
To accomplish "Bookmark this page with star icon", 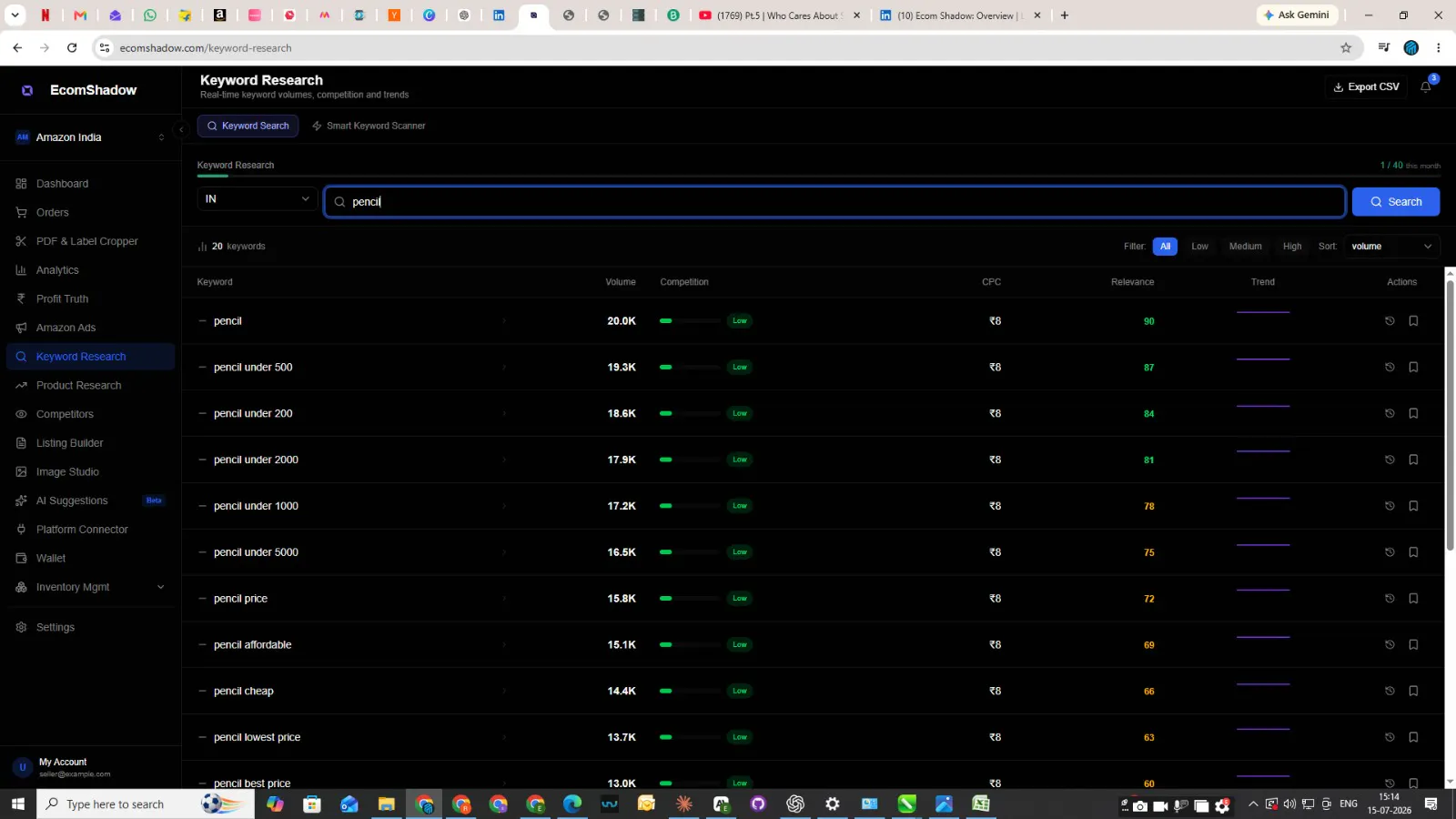I will (x=1346, y=48).
